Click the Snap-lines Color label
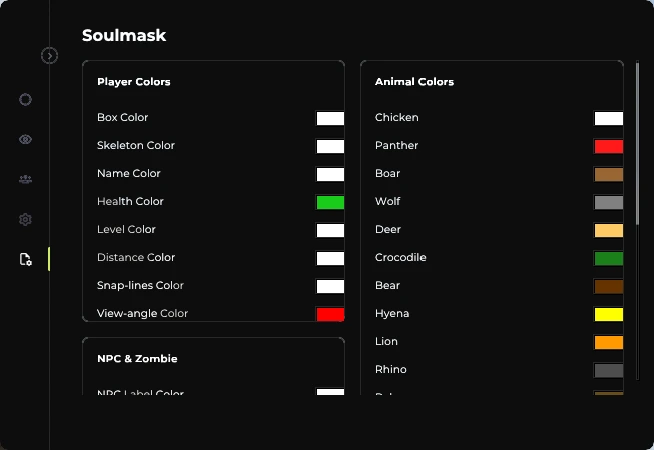The image size is (654, 450). (x=140, y=285)
